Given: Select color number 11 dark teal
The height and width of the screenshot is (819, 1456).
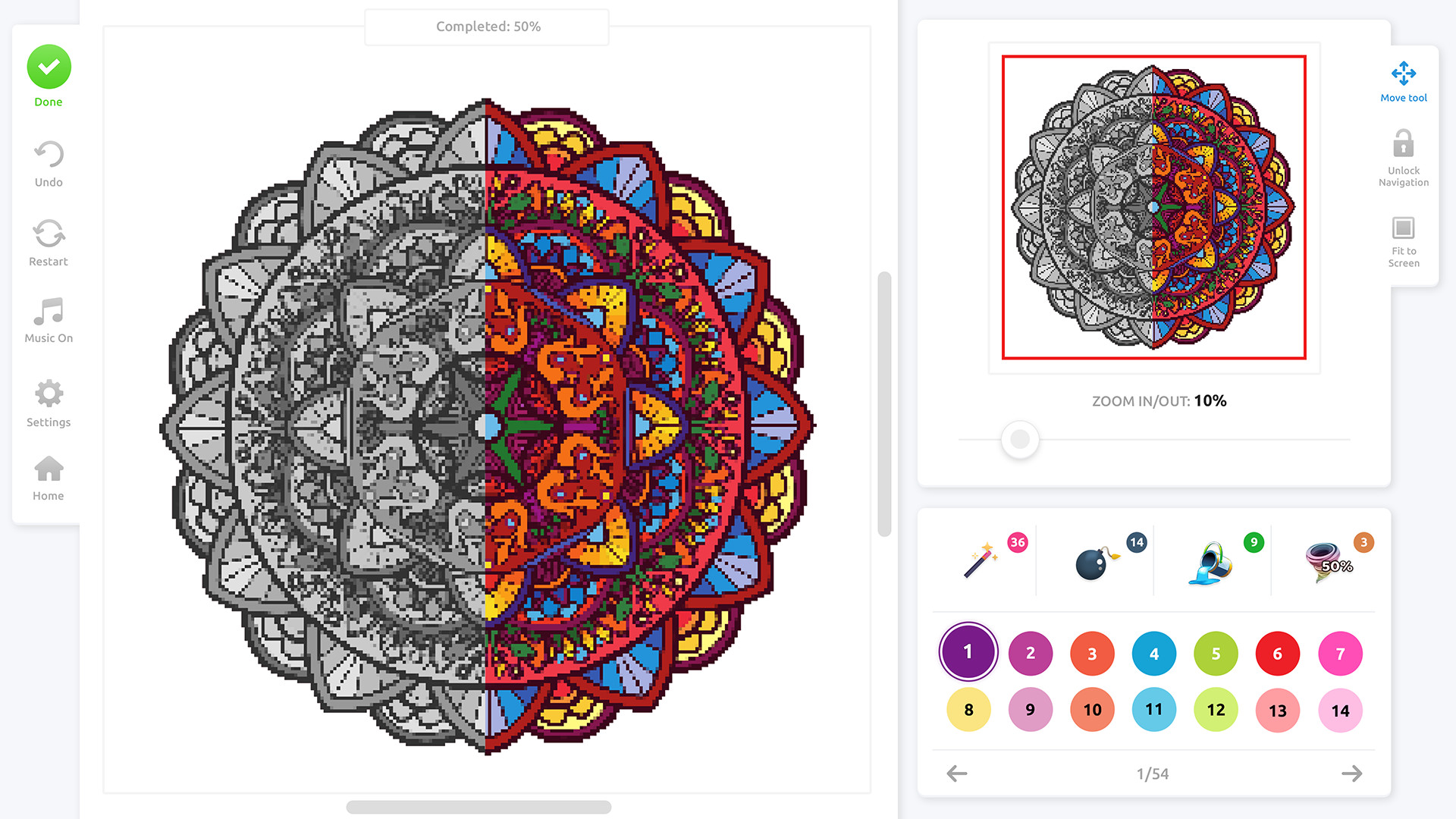Looking at the screenshot, I should (1153, 710).
